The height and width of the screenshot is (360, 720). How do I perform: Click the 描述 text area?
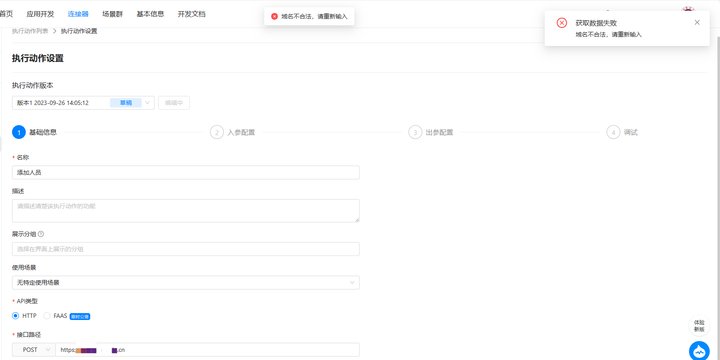pos(186,211)
